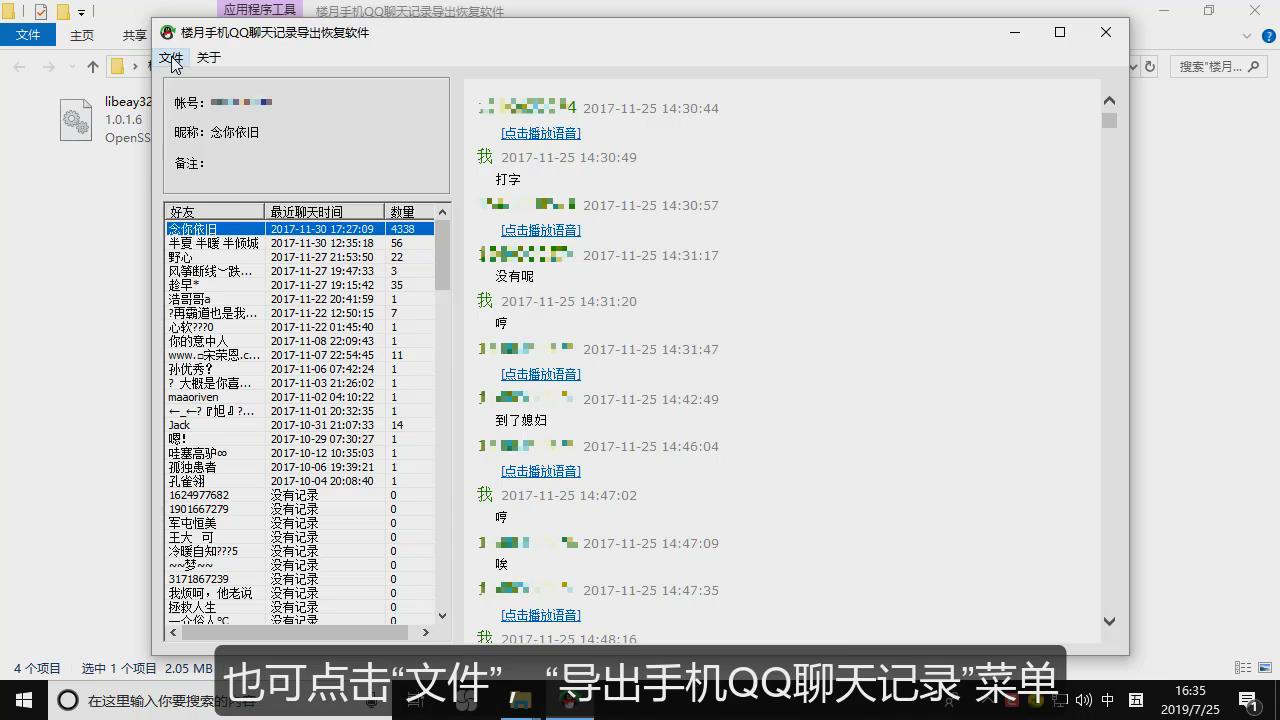Select friend 军屯恒美 row
1280x720 pixels.
(300, 523)
